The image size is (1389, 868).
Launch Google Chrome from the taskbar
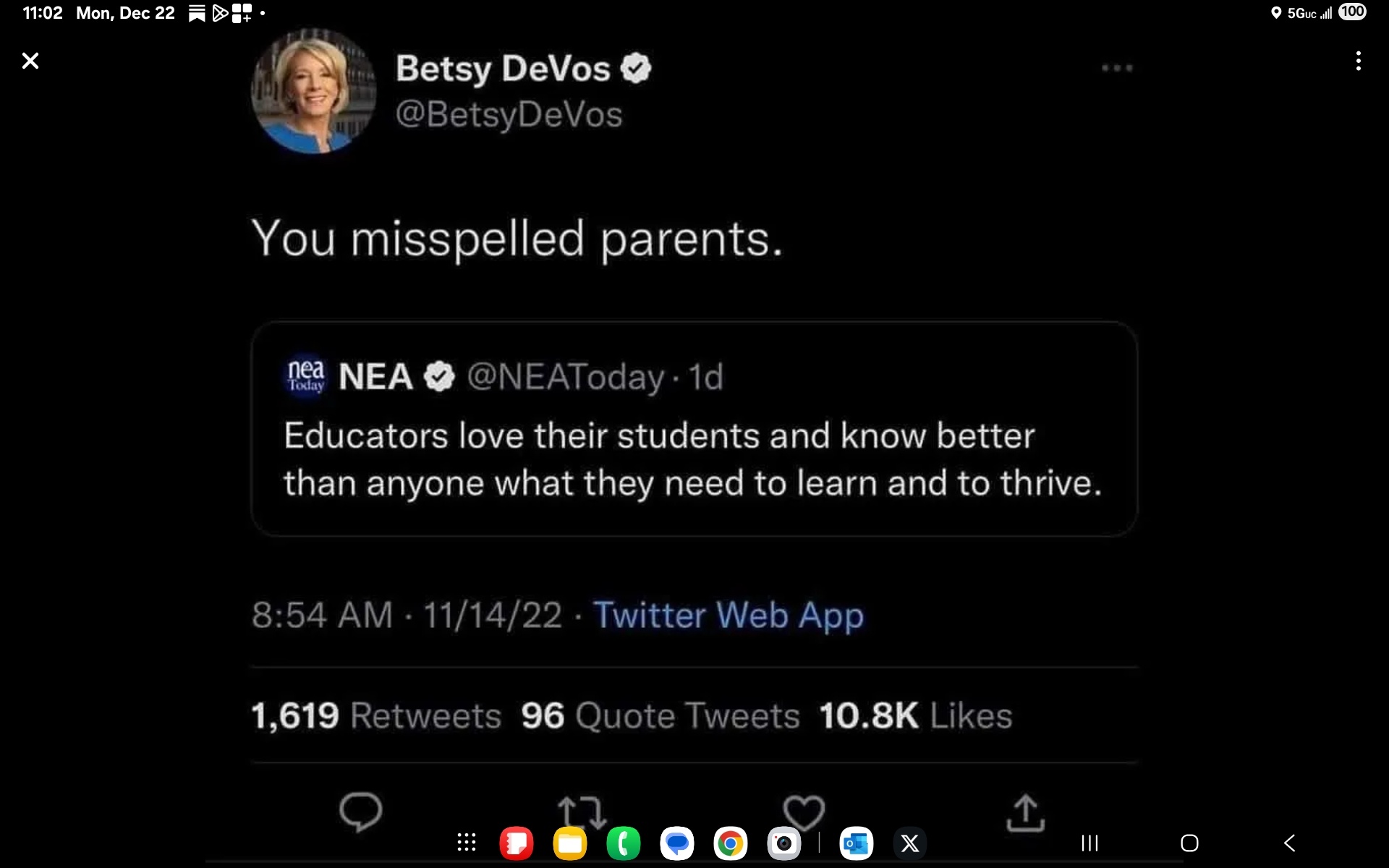click(731, 843)
